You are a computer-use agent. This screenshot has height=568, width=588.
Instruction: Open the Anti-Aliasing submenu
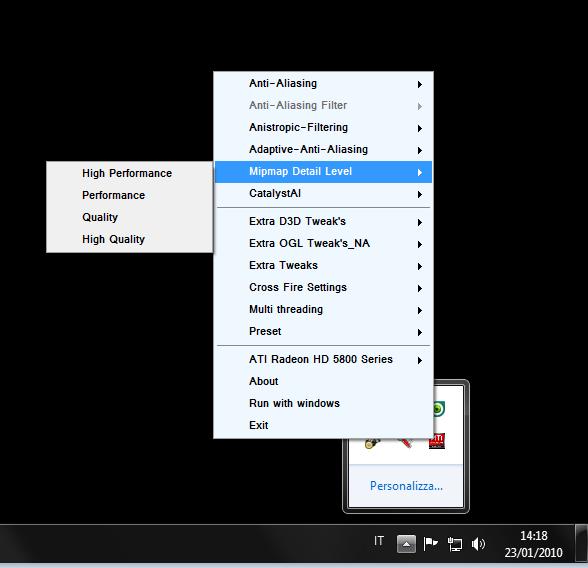323,83
